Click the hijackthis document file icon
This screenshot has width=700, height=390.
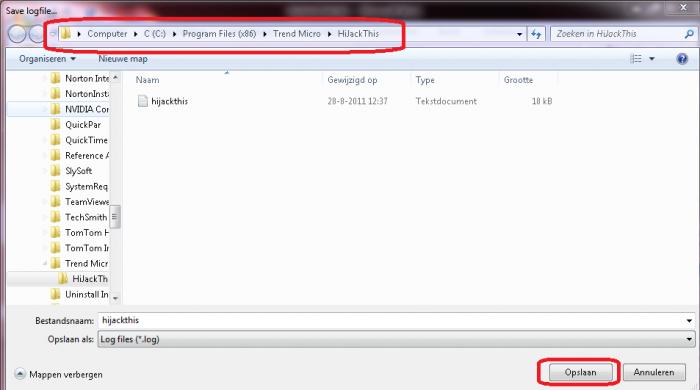pyautogui.click(x=142, y=101)
